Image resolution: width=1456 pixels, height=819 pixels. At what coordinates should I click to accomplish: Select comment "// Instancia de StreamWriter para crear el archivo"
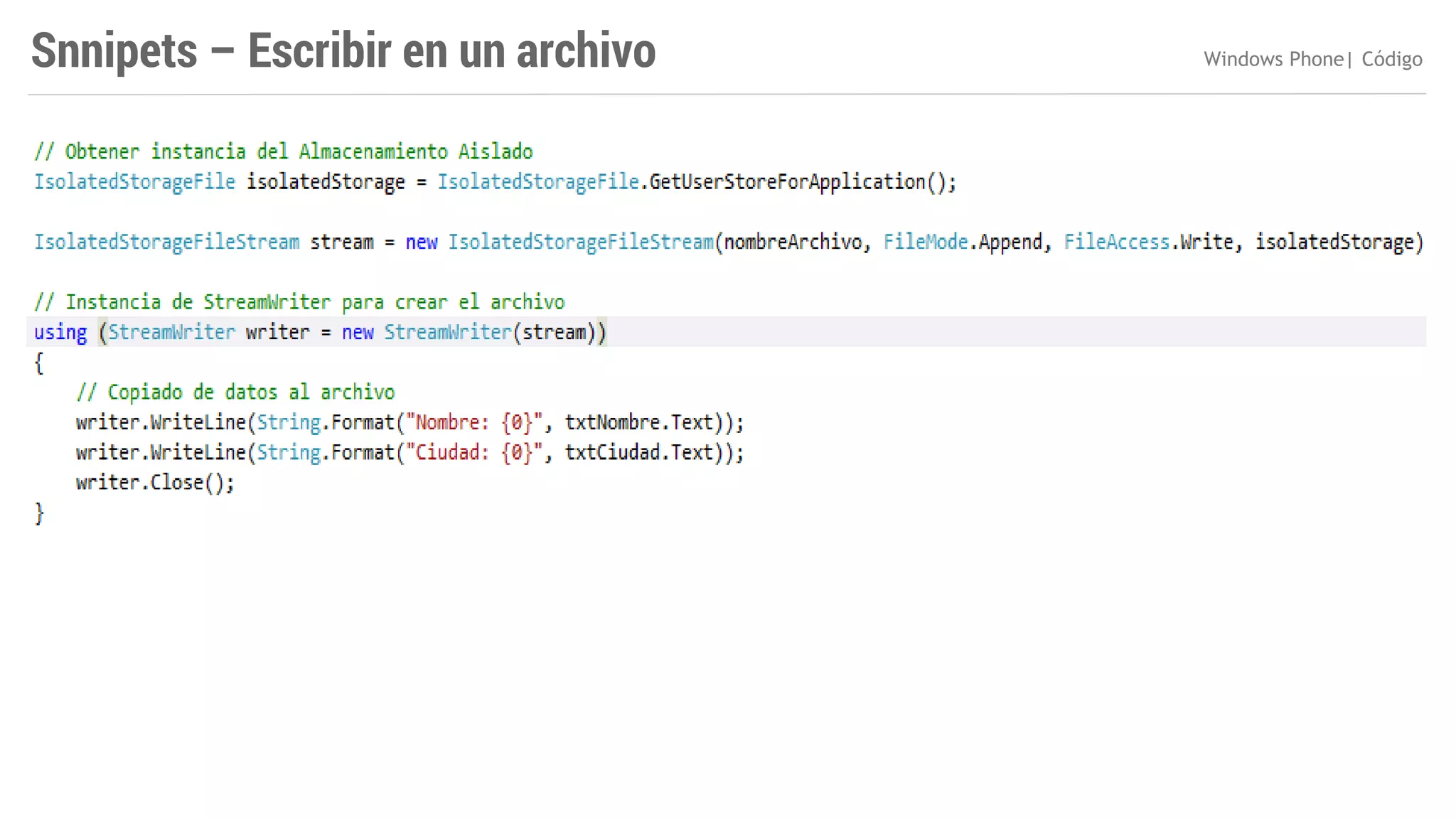(299, 302)
